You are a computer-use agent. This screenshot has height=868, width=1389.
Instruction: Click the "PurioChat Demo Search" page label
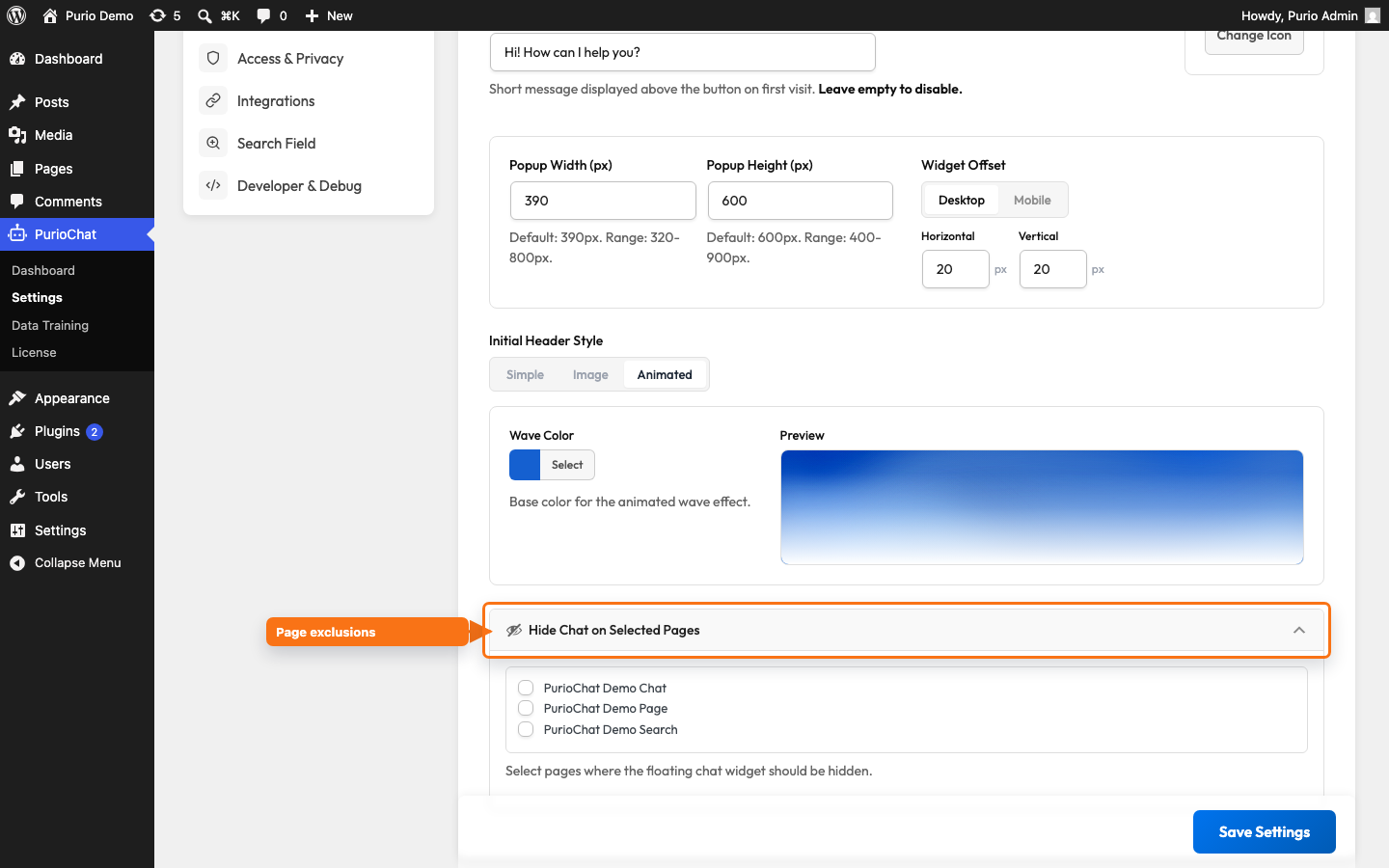pyautogui.click(x=611, y=729)
